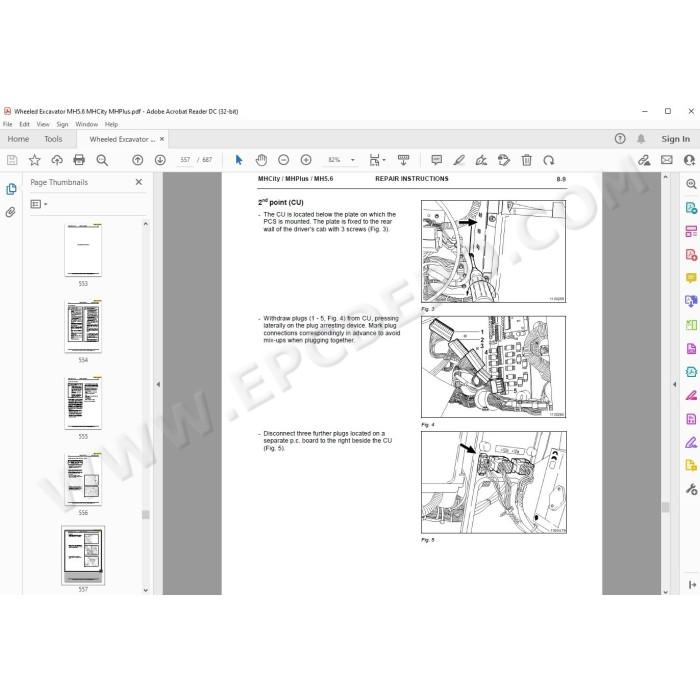
Task: Open the More Tools wrench icon
Action: click(691, 489)
